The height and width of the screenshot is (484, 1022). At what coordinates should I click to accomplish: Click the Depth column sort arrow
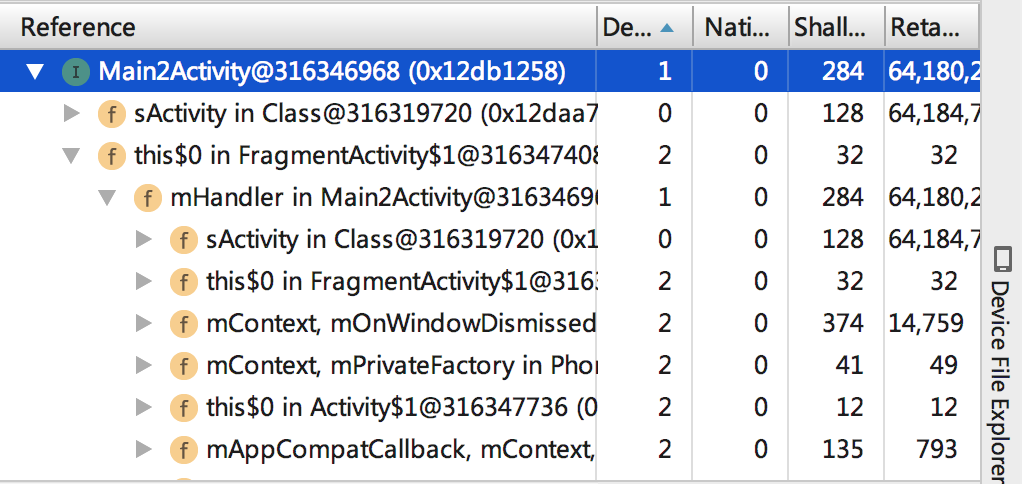tap(667, 27)
